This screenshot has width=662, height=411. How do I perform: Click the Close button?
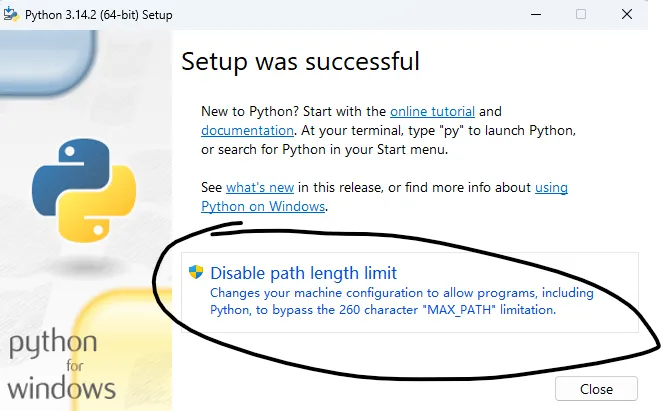[596, 389]
